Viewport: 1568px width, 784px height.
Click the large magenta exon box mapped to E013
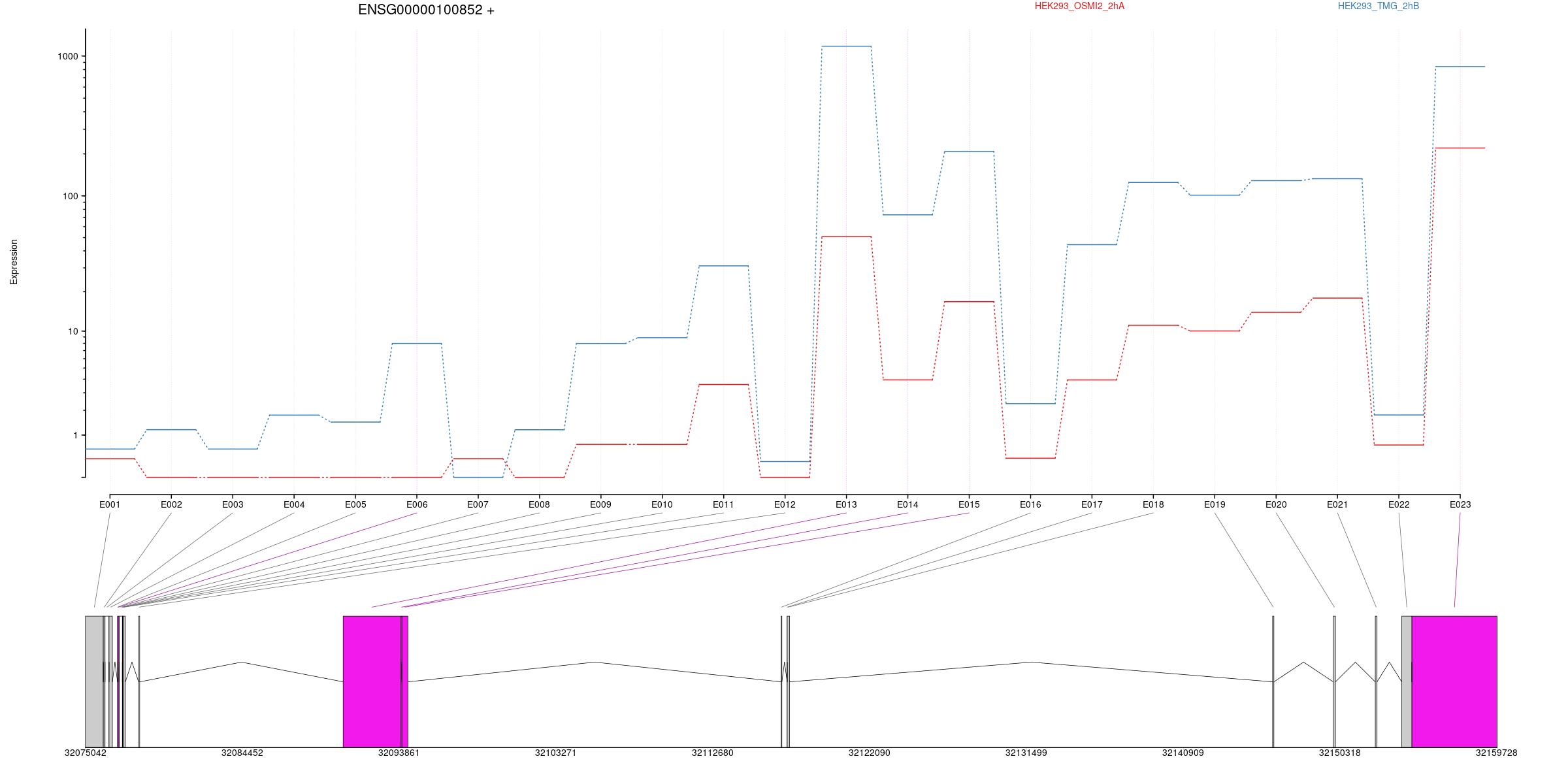click(x=372, y=681)
